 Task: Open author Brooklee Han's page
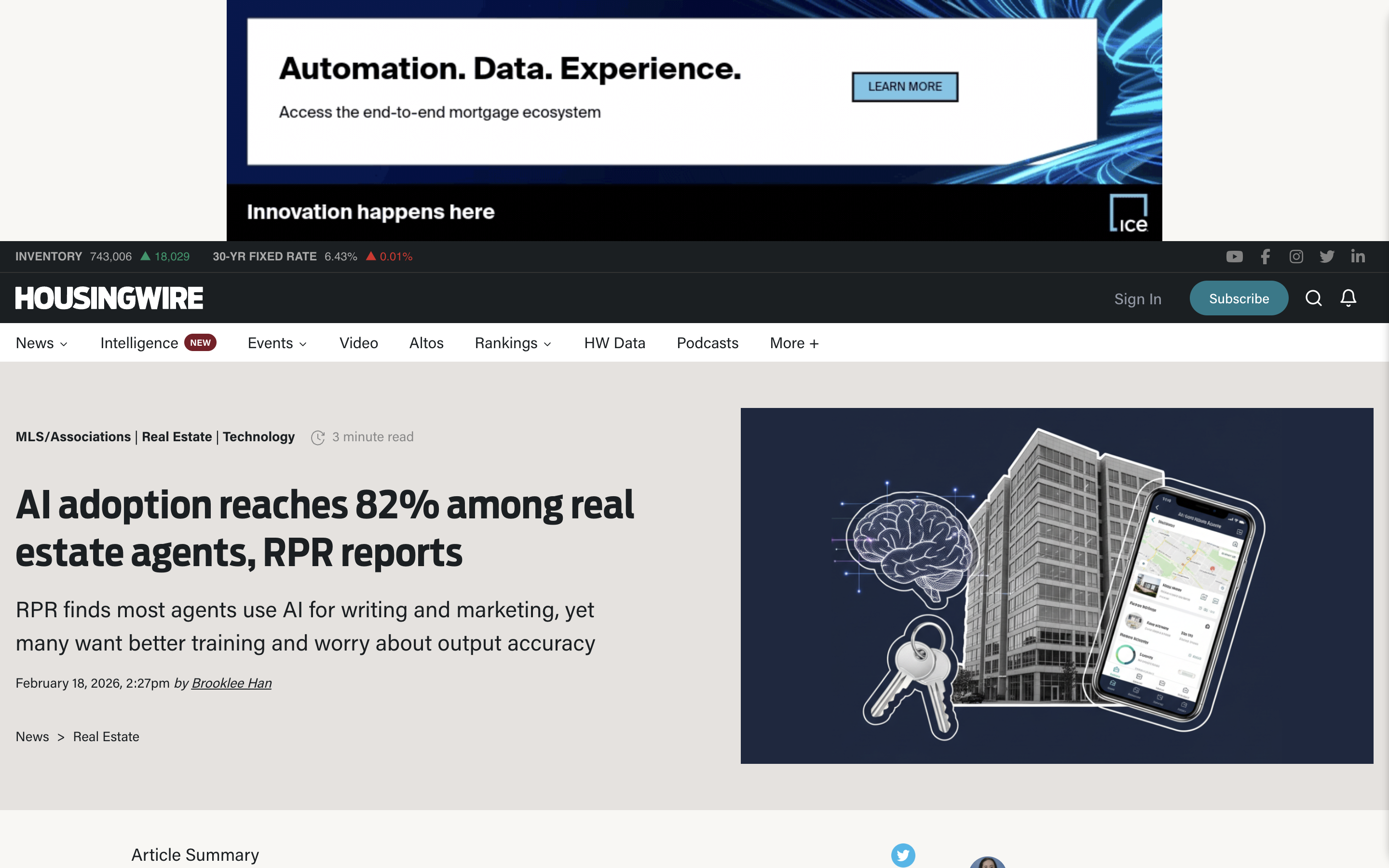231,683
